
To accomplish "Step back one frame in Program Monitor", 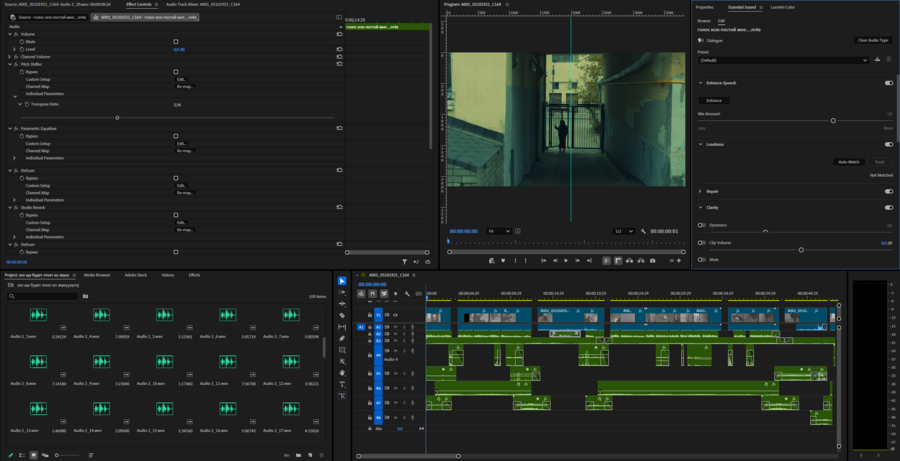I will tap(555, 261).
